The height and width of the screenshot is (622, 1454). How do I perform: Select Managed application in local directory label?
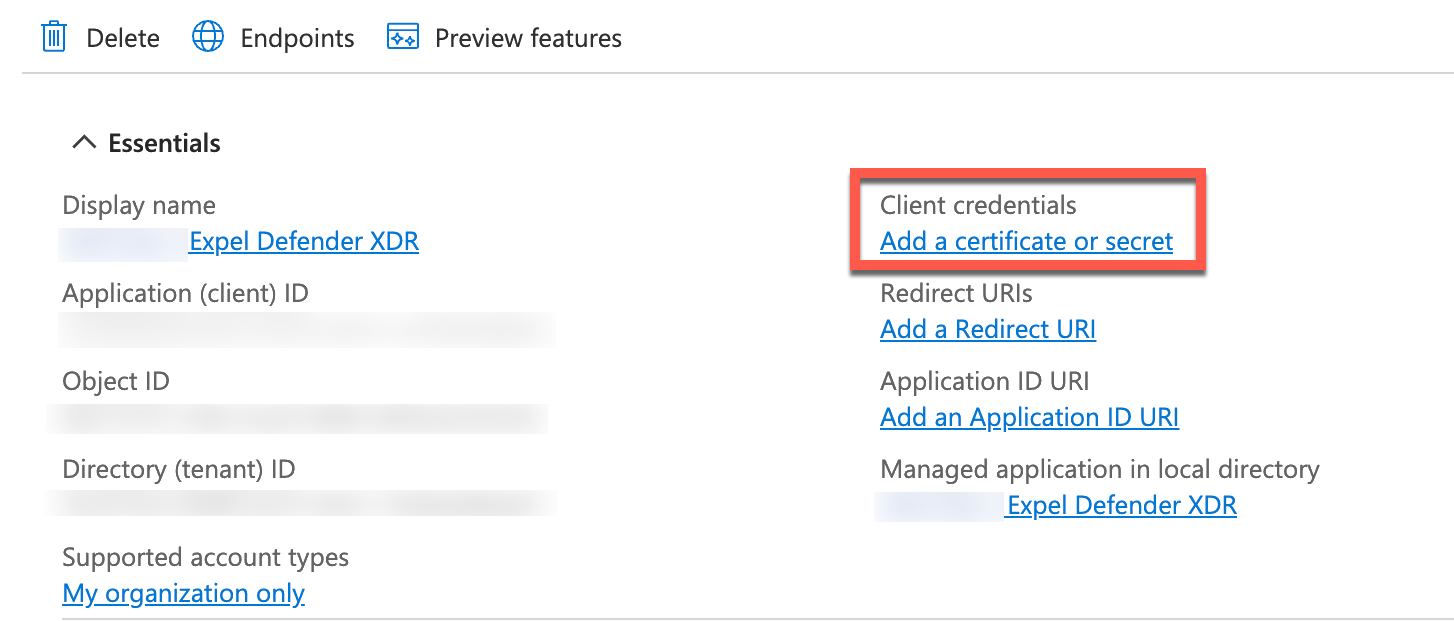click(x=1100, y=469)
